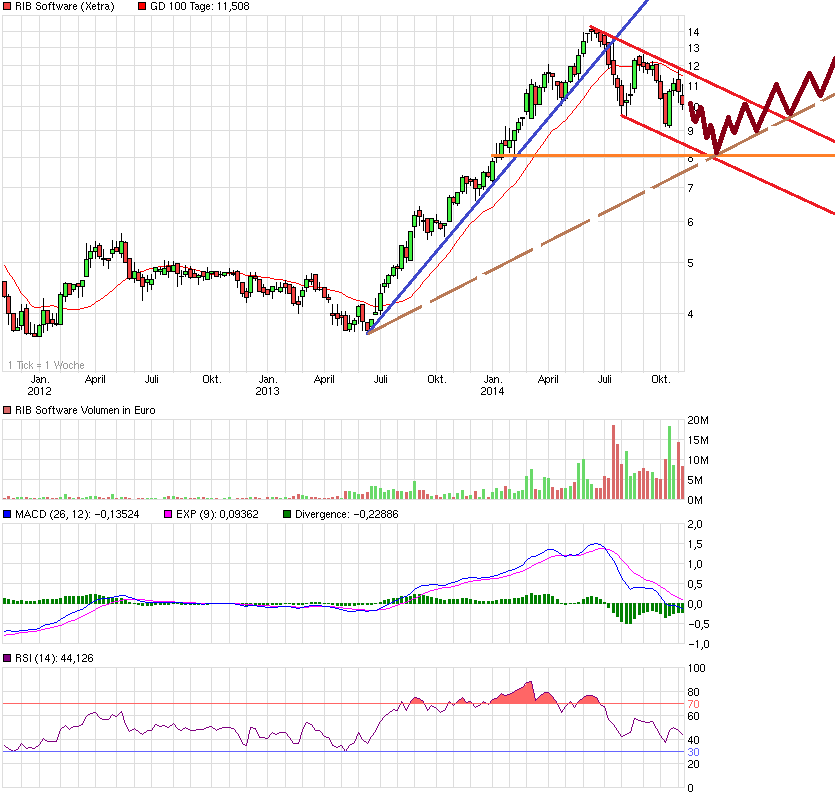Click the MACD axis value -0,5
This screenshot has height=796, width=835.
point(697,625)
